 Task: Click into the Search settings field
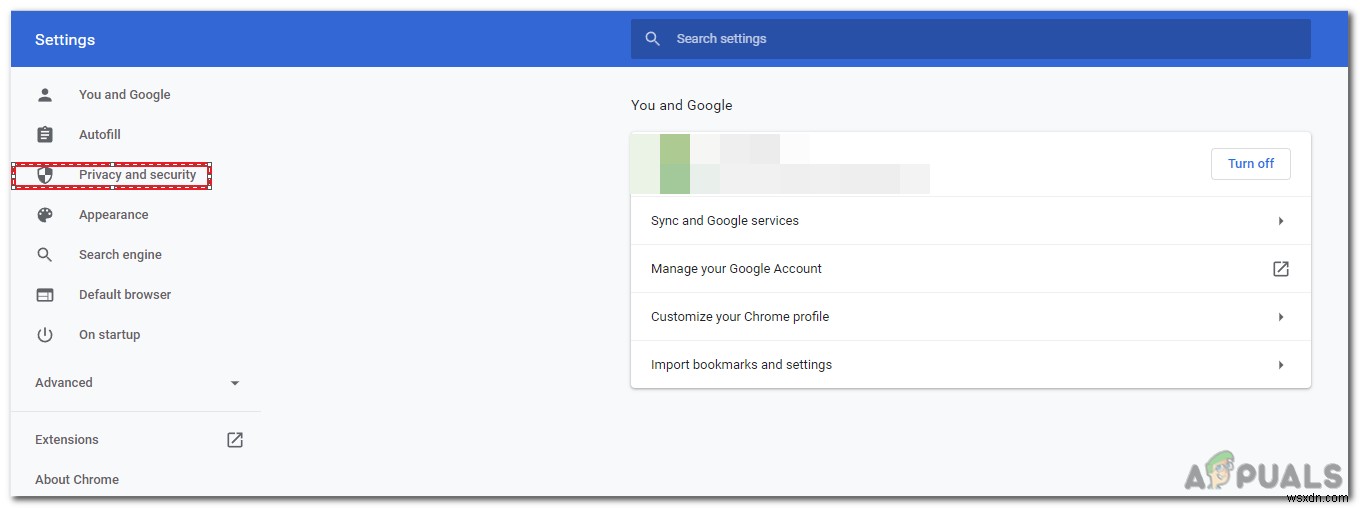click(971, 39)
